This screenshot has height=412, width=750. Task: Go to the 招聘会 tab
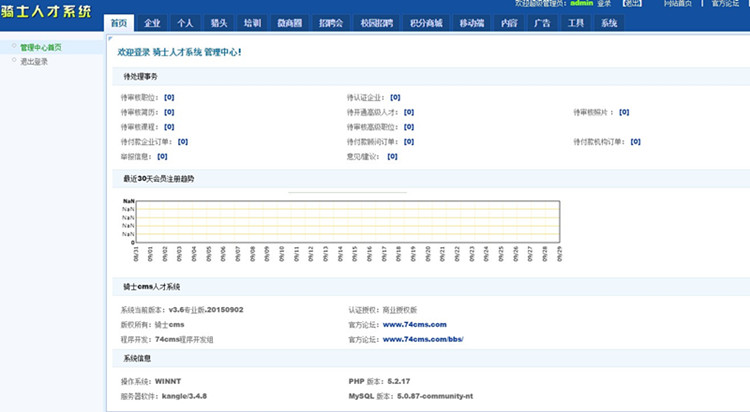(x=331, y=22)
